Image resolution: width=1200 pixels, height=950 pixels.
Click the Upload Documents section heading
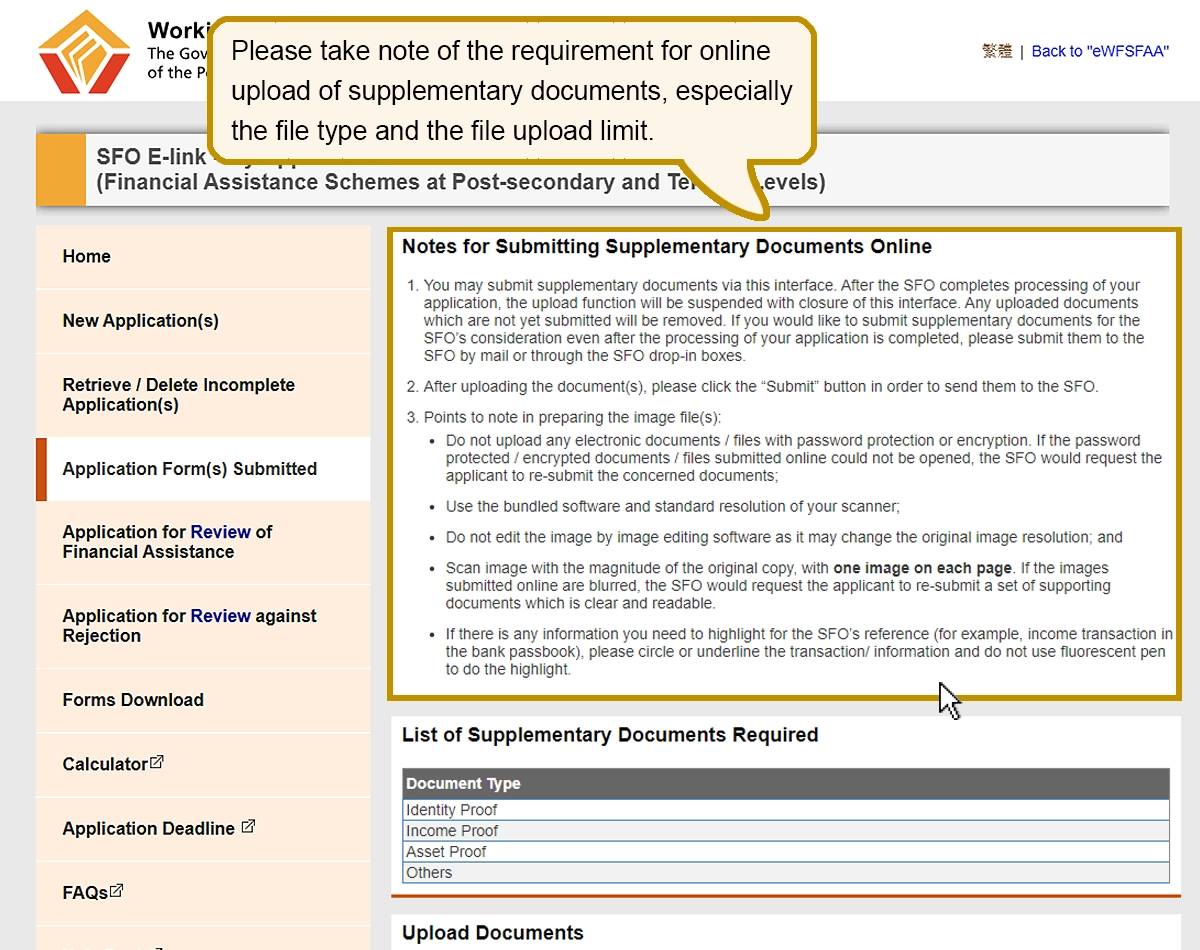point(492,933)
